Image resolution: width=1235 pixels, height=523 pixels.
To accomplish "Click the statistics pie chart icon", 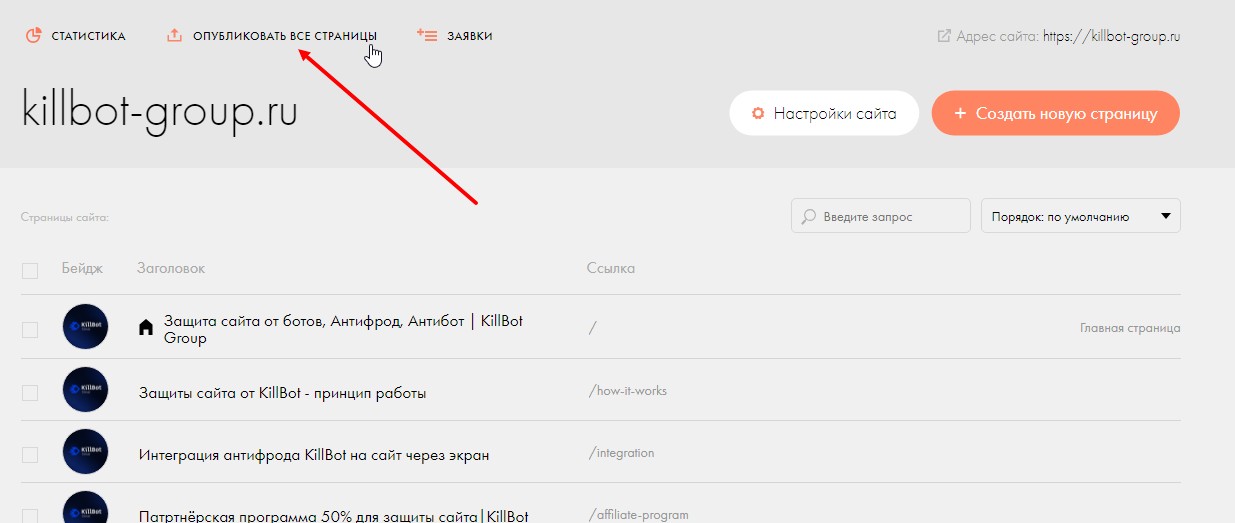I will point(33,36).
